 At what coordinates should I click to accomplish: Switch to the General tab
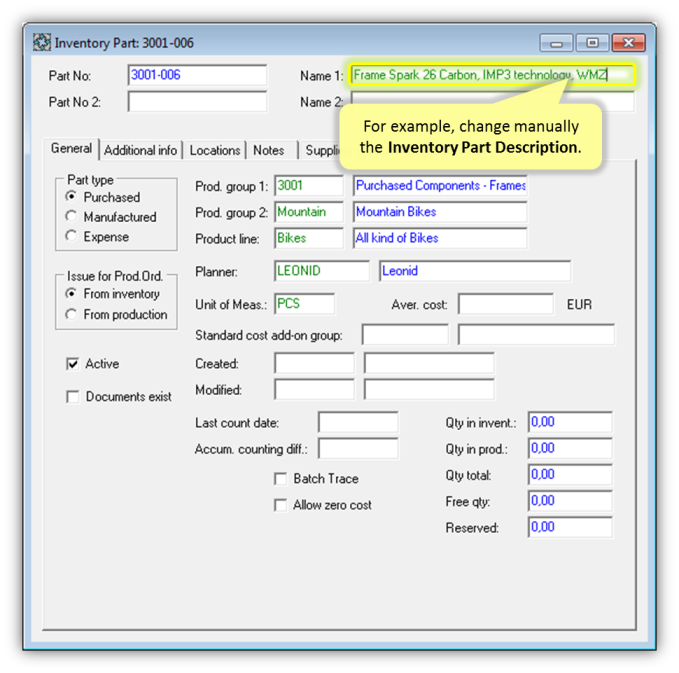point(71,149)
